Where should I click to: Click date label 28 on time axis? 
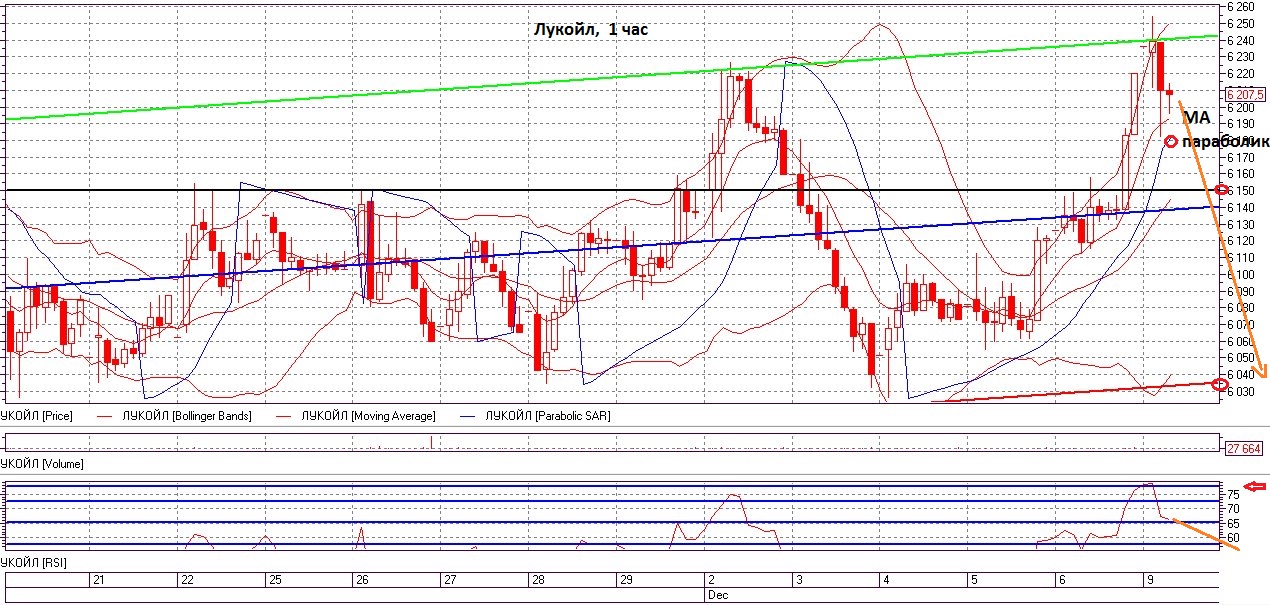pos(537,579)
